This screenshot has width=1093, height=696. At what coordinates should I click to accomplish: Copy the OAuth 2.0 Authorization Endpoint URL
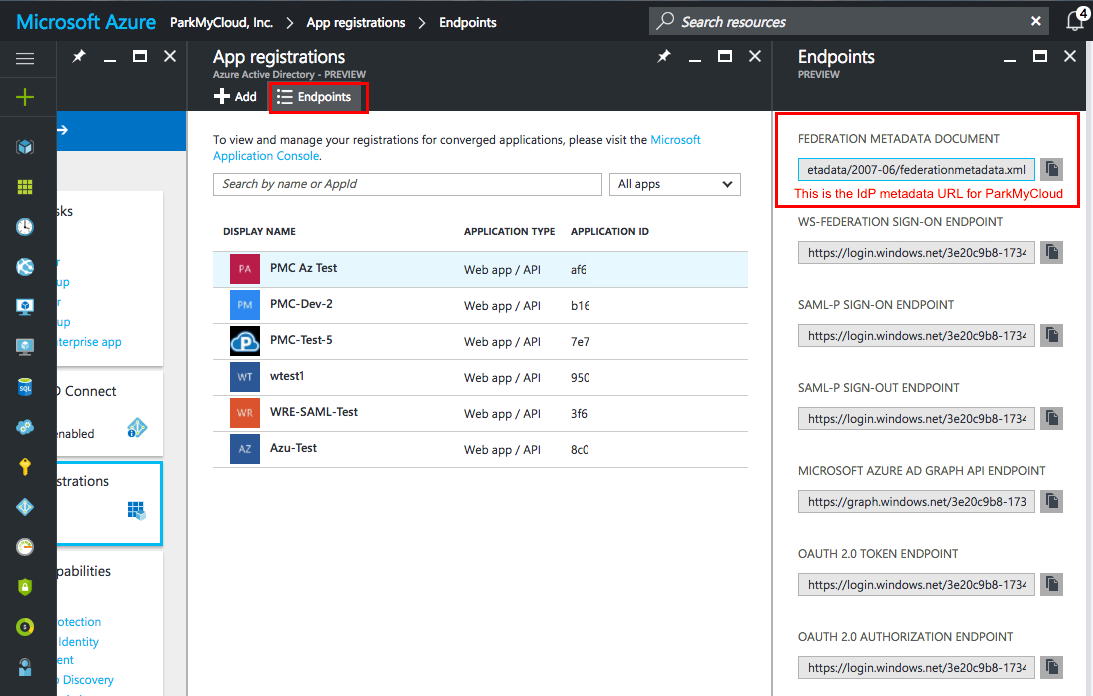1052,667
